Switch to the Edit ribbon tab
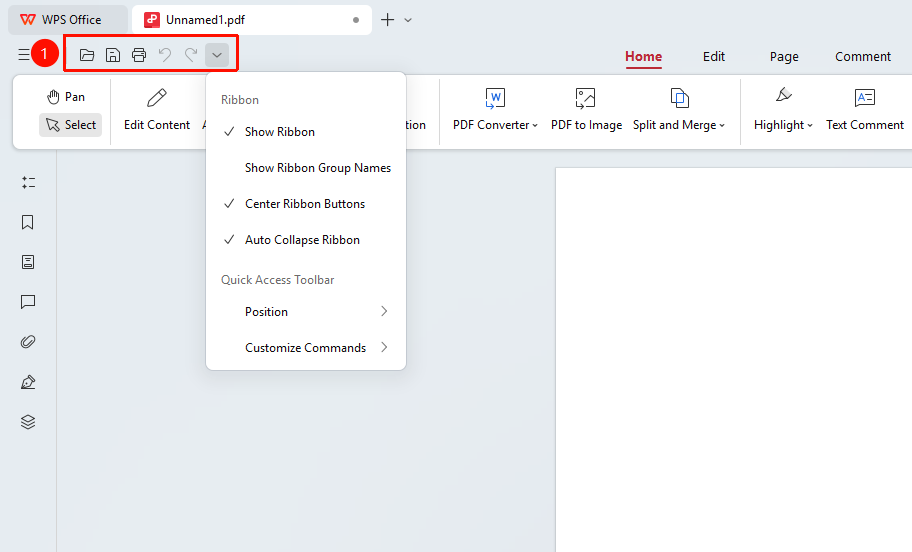Image resolution: width=912 pixels, height=552 pixels. [x=714, y=56]
